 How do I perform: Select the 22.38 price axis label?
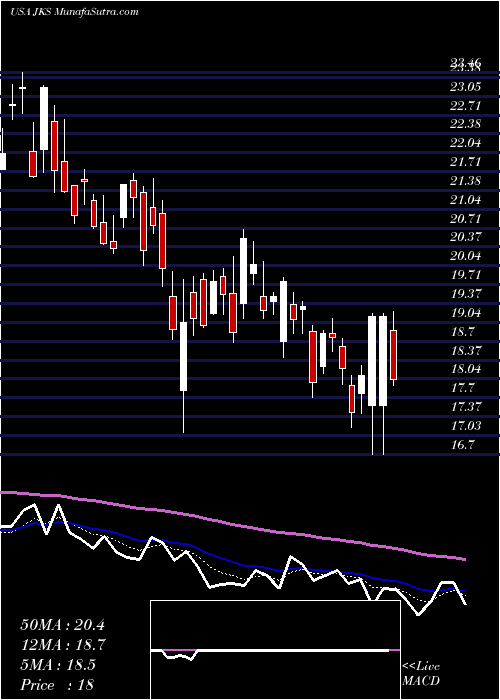point(466,125)
